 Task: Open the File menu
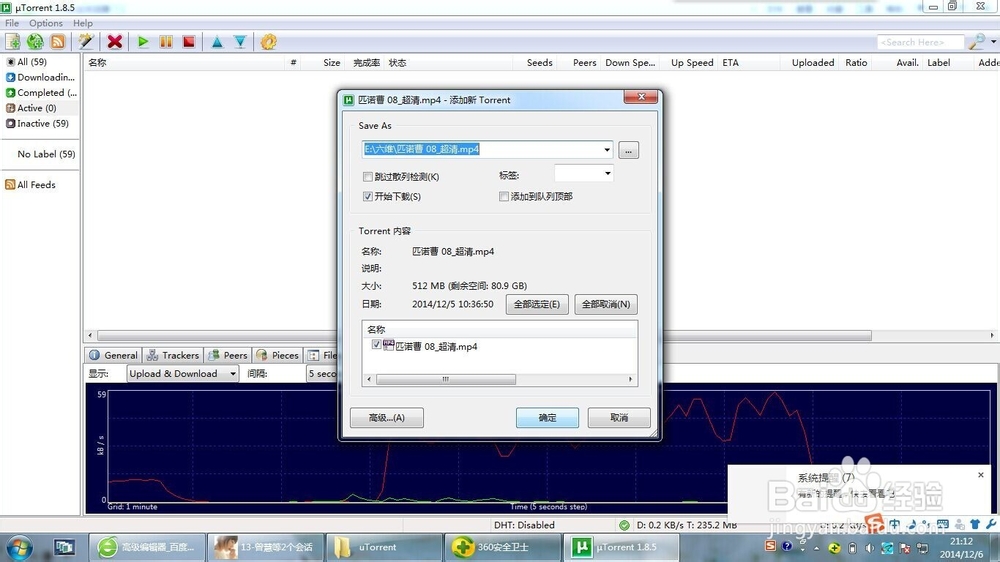point(12,23)
